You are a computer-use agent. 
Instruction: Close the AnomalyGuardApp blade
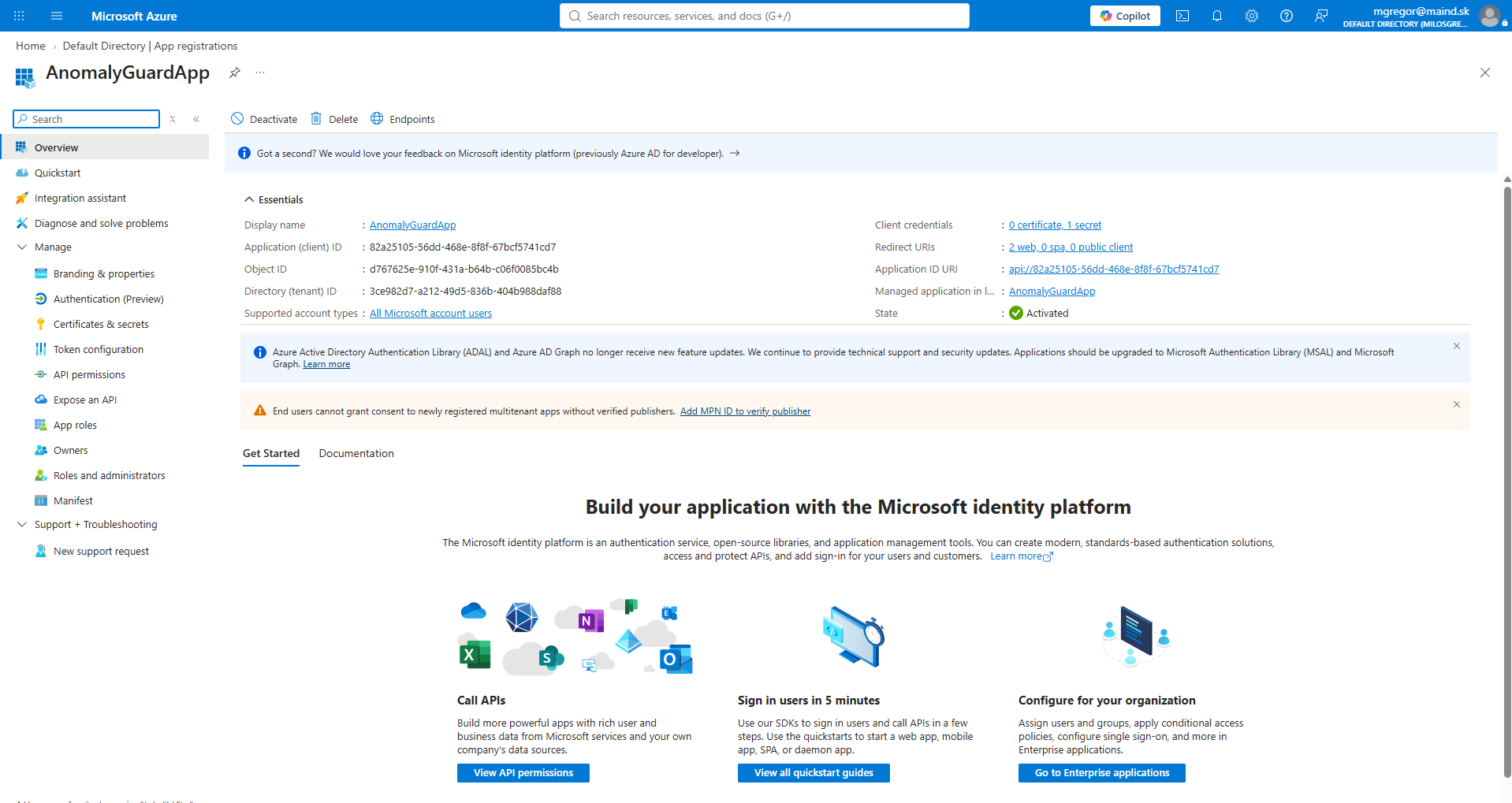click(x=1485, y=72)
